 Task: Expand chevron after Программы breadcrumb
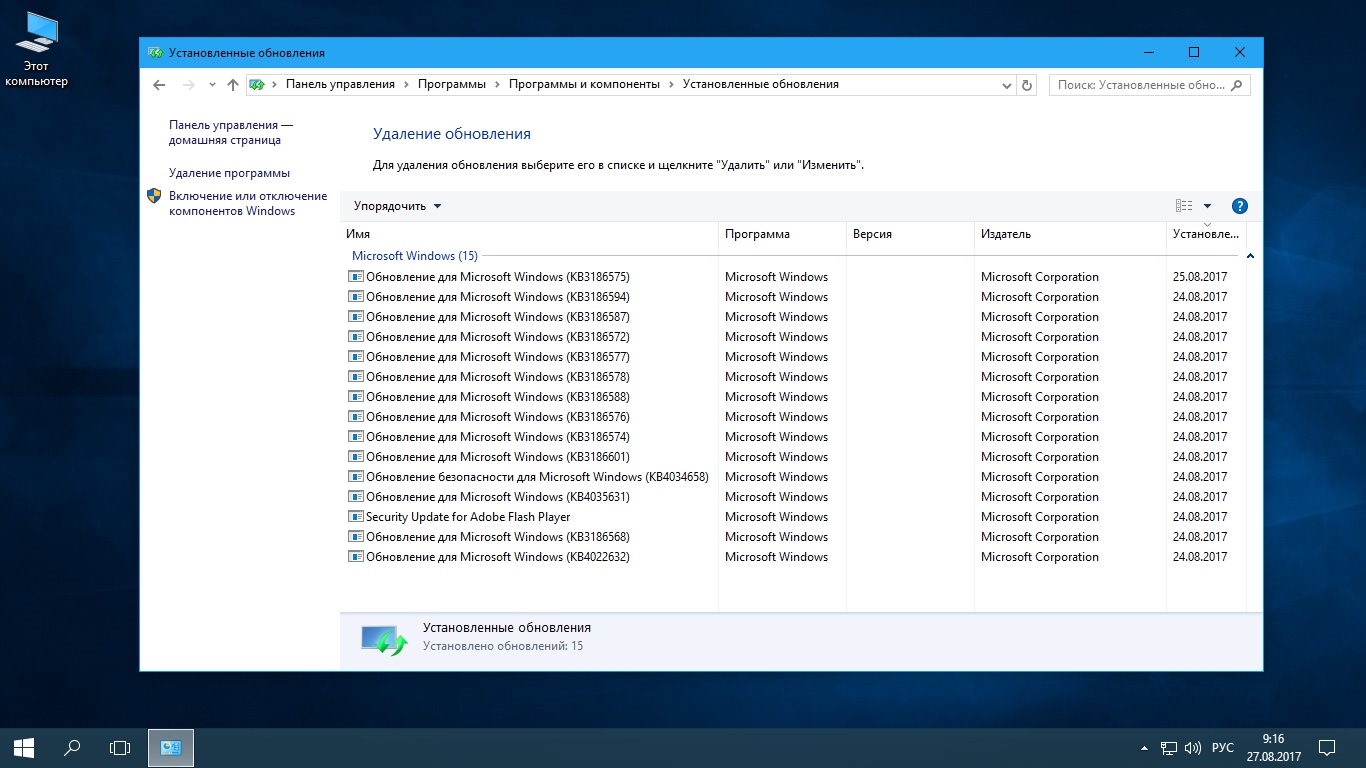tap(497, 85)
